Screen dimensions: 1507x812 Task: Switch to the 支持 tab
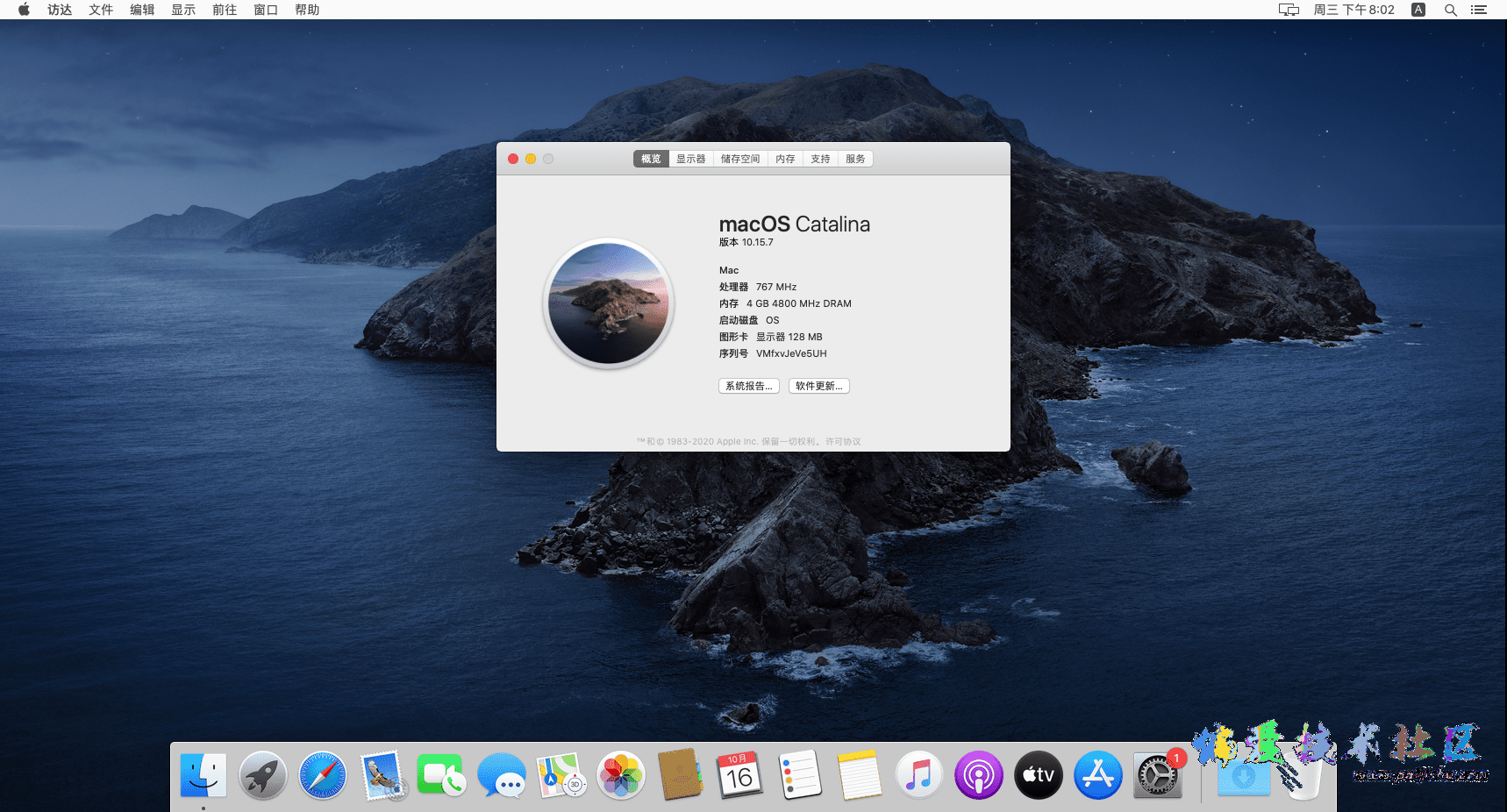pyautogui.click(x=820, y=159)
